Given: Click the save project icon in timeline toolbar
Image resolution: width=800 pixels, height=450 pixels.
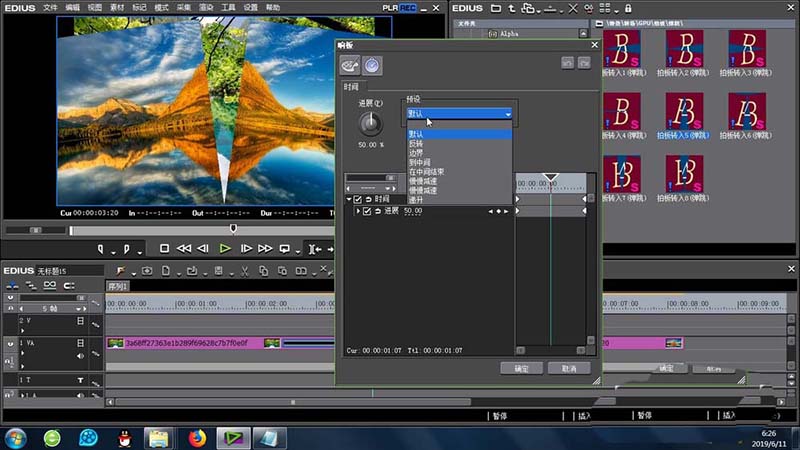Looking at the screenshot, I should pyautogui.click(x=218, y=271).
